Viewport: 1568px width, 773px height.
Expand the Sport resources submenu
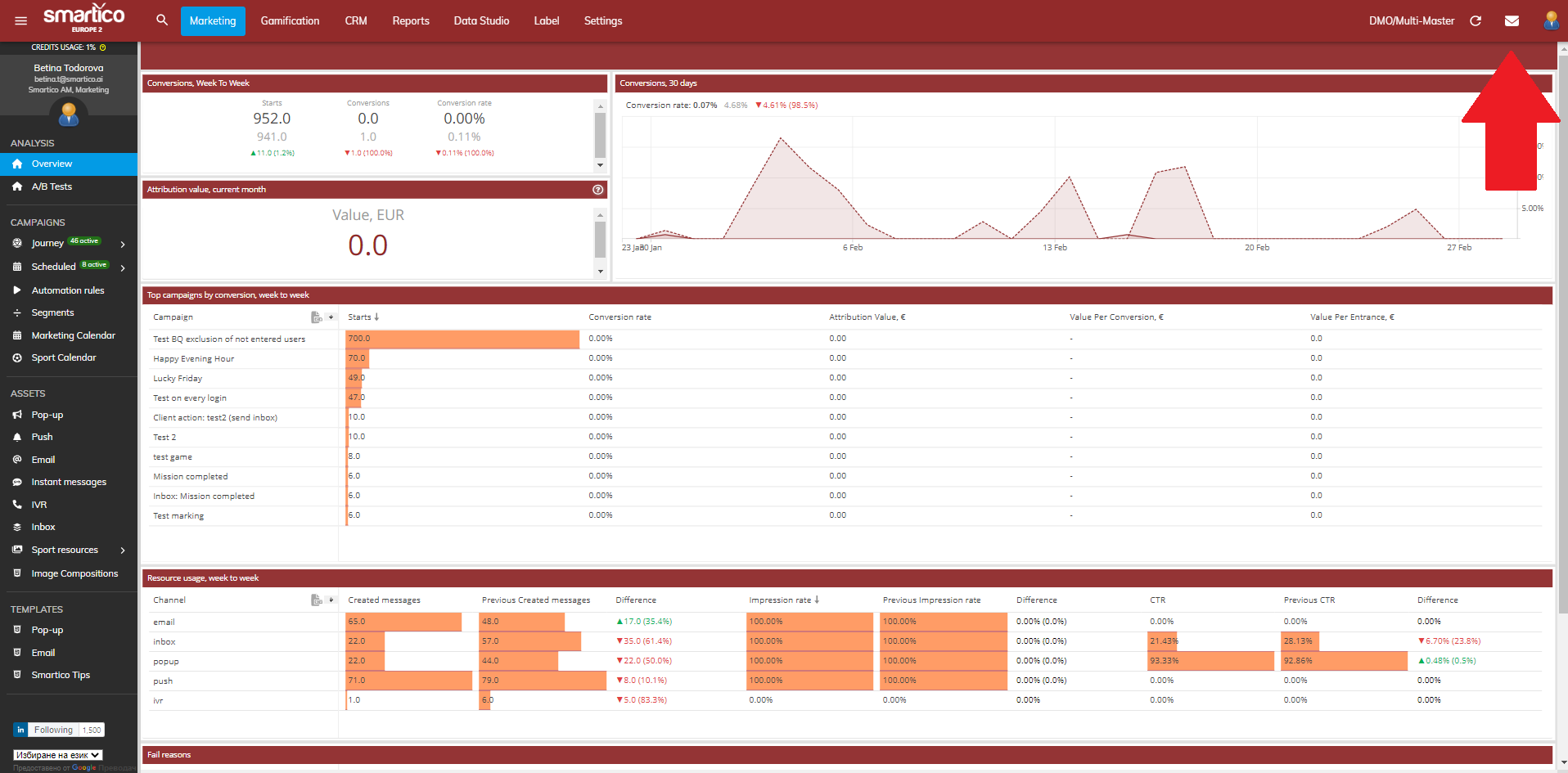click(123, 551)
